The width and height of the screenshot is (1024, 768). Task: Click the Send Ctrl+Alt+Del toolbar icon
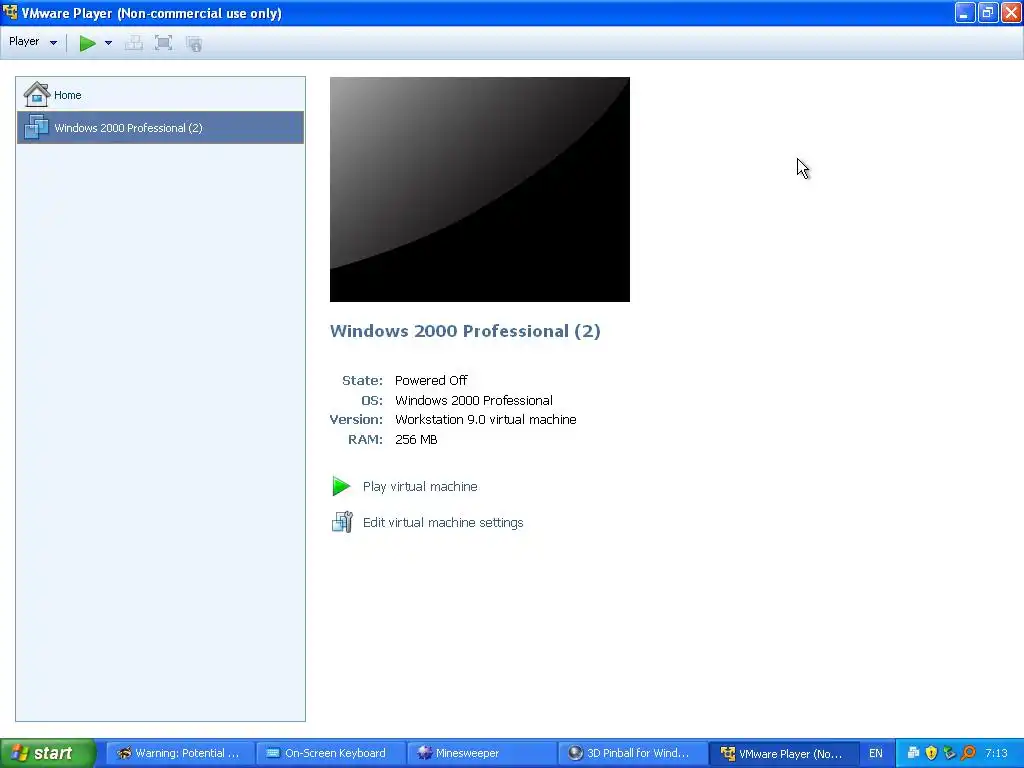coord(134,43)
